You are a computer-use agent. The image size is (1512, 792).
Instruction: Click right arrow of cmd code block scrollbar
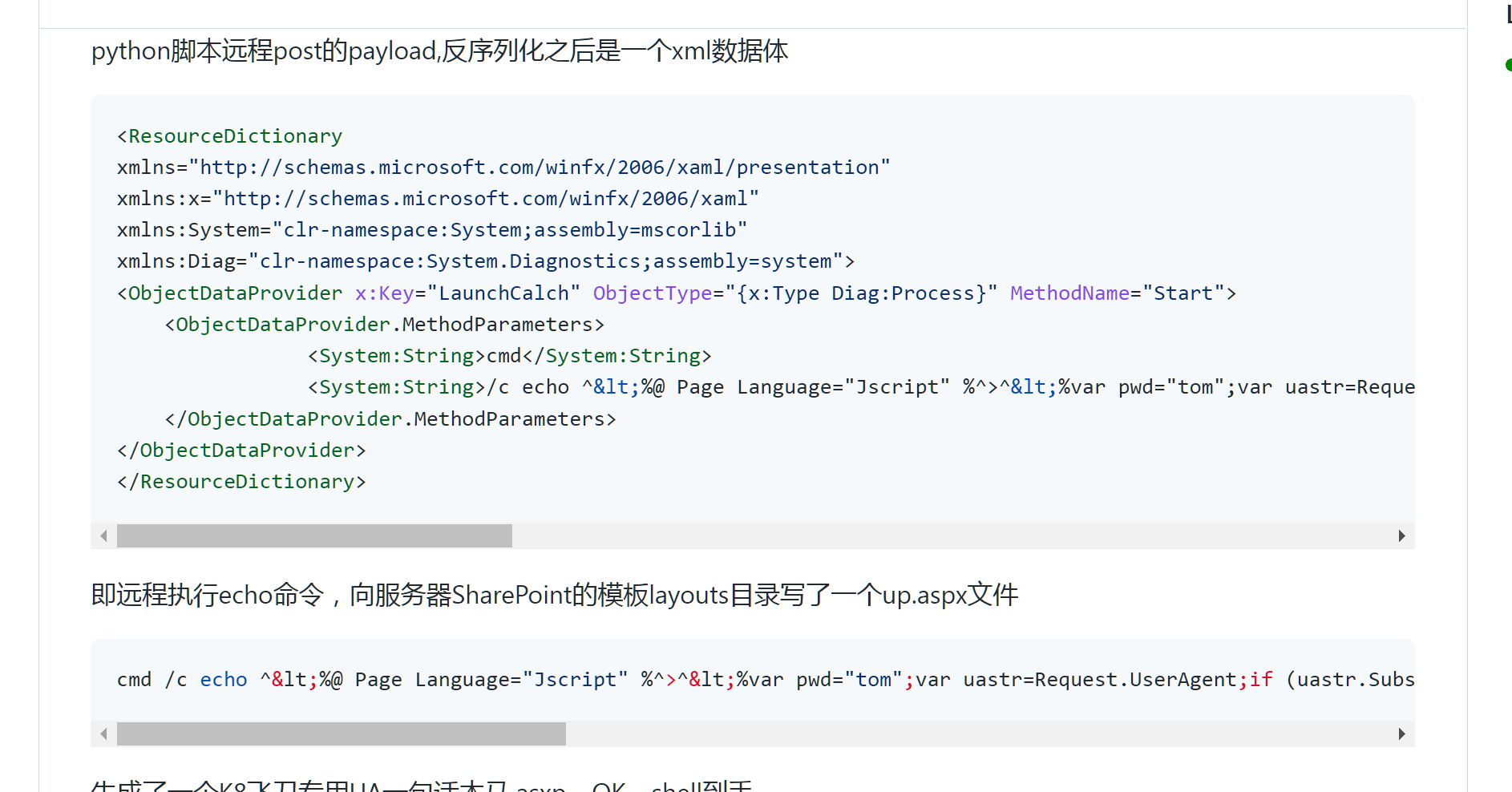point(1401,733)
